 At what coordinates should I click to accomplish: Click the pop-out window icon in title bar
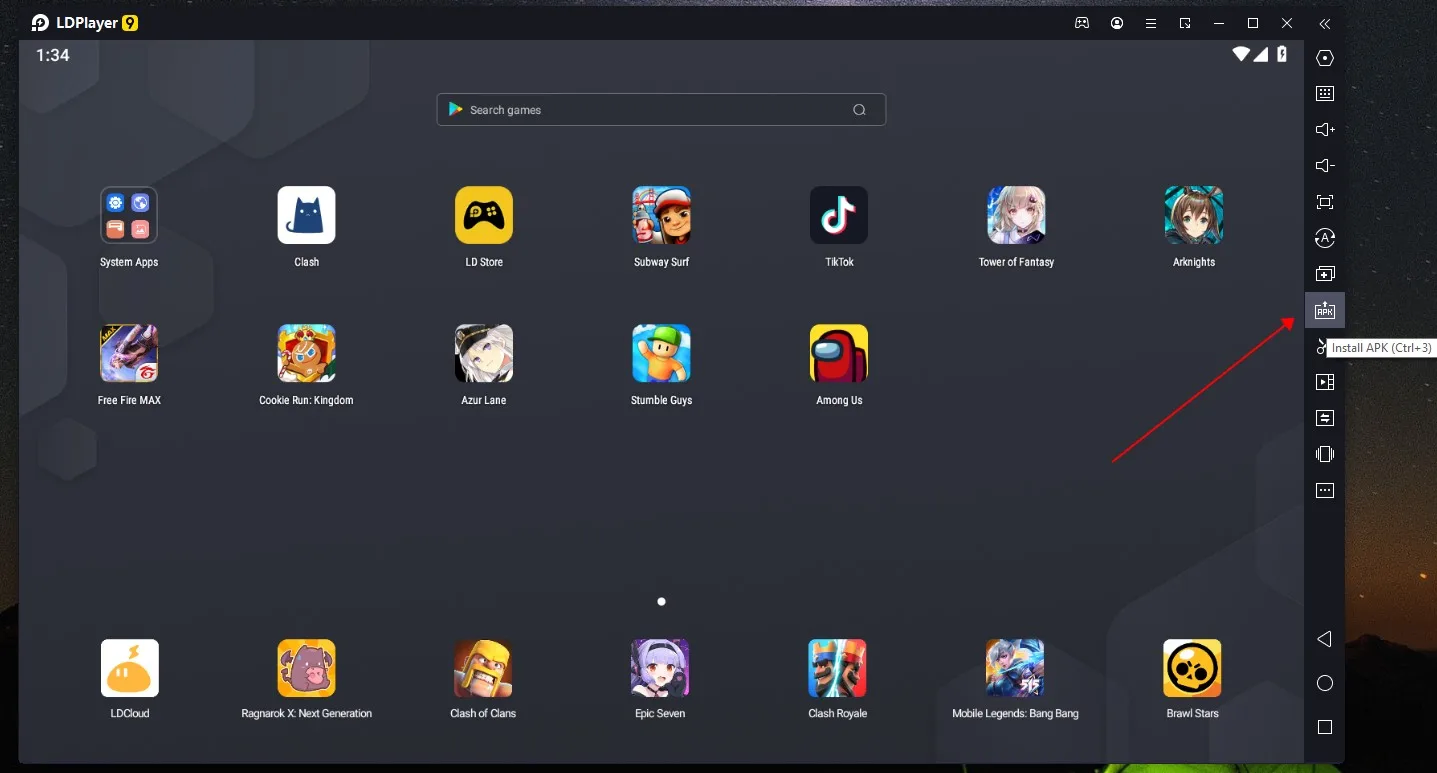click(x=1185, y=23)
